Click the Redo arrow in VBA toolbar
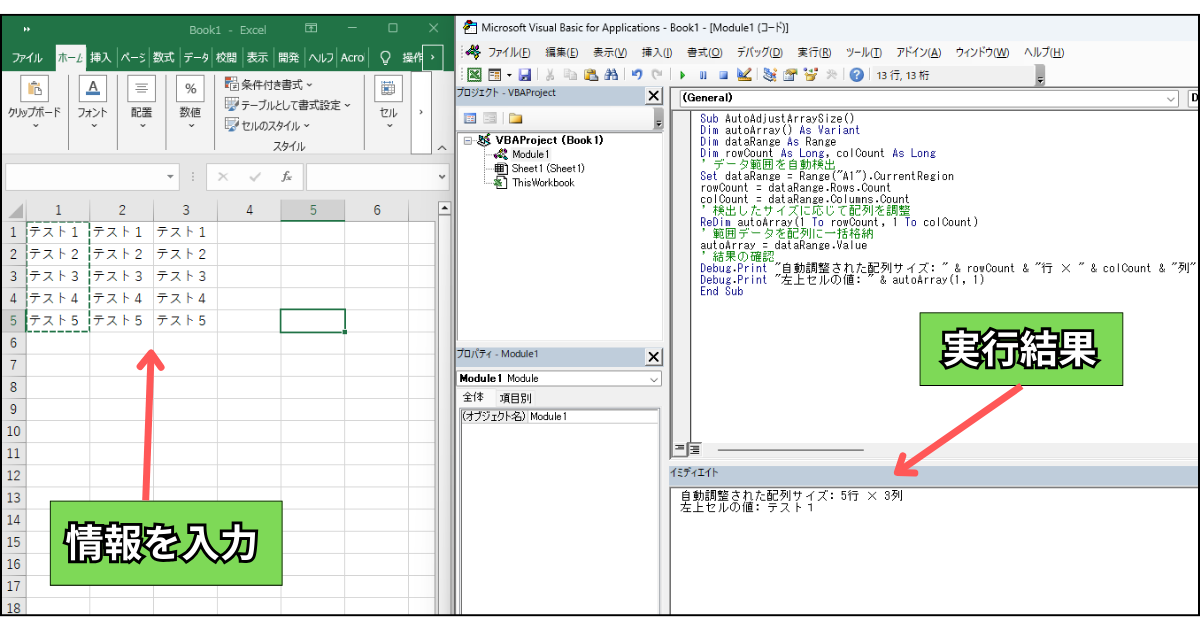This screenshot has width=1200, height=630. point(656,75)
